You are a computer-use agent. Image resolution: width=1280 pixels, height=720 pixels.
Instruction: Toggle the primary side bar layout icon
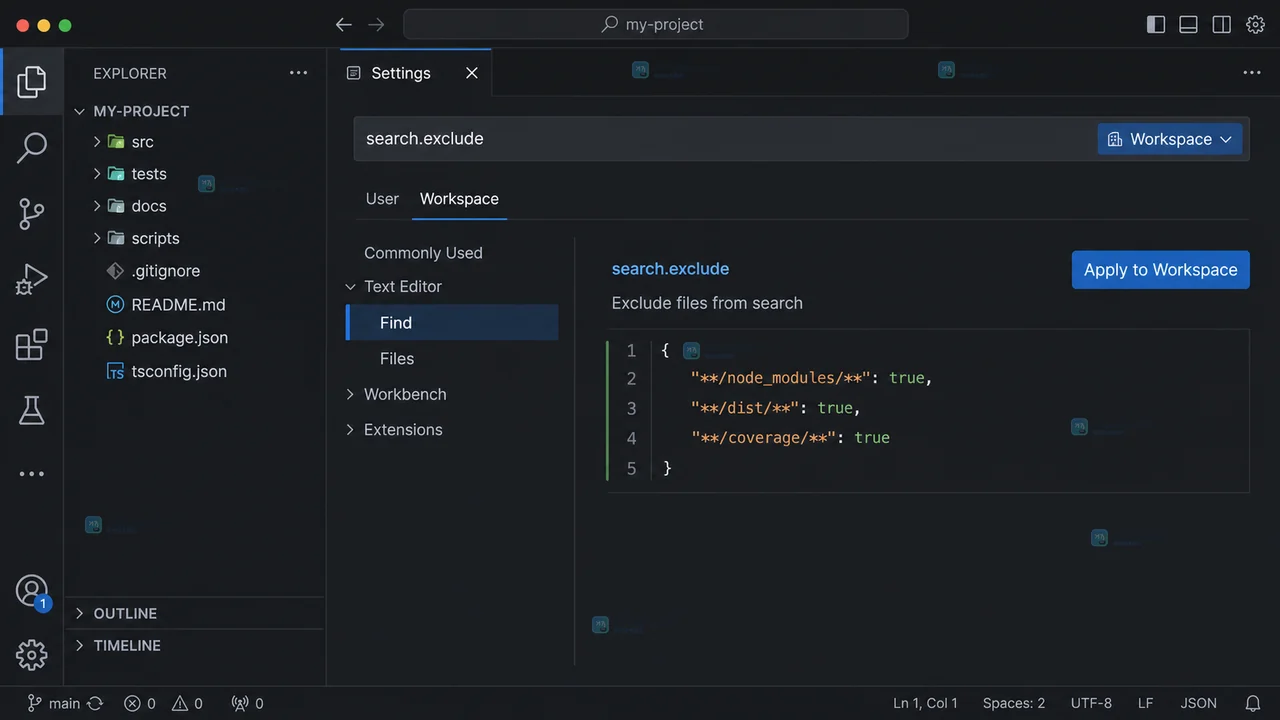point(1156,24)
